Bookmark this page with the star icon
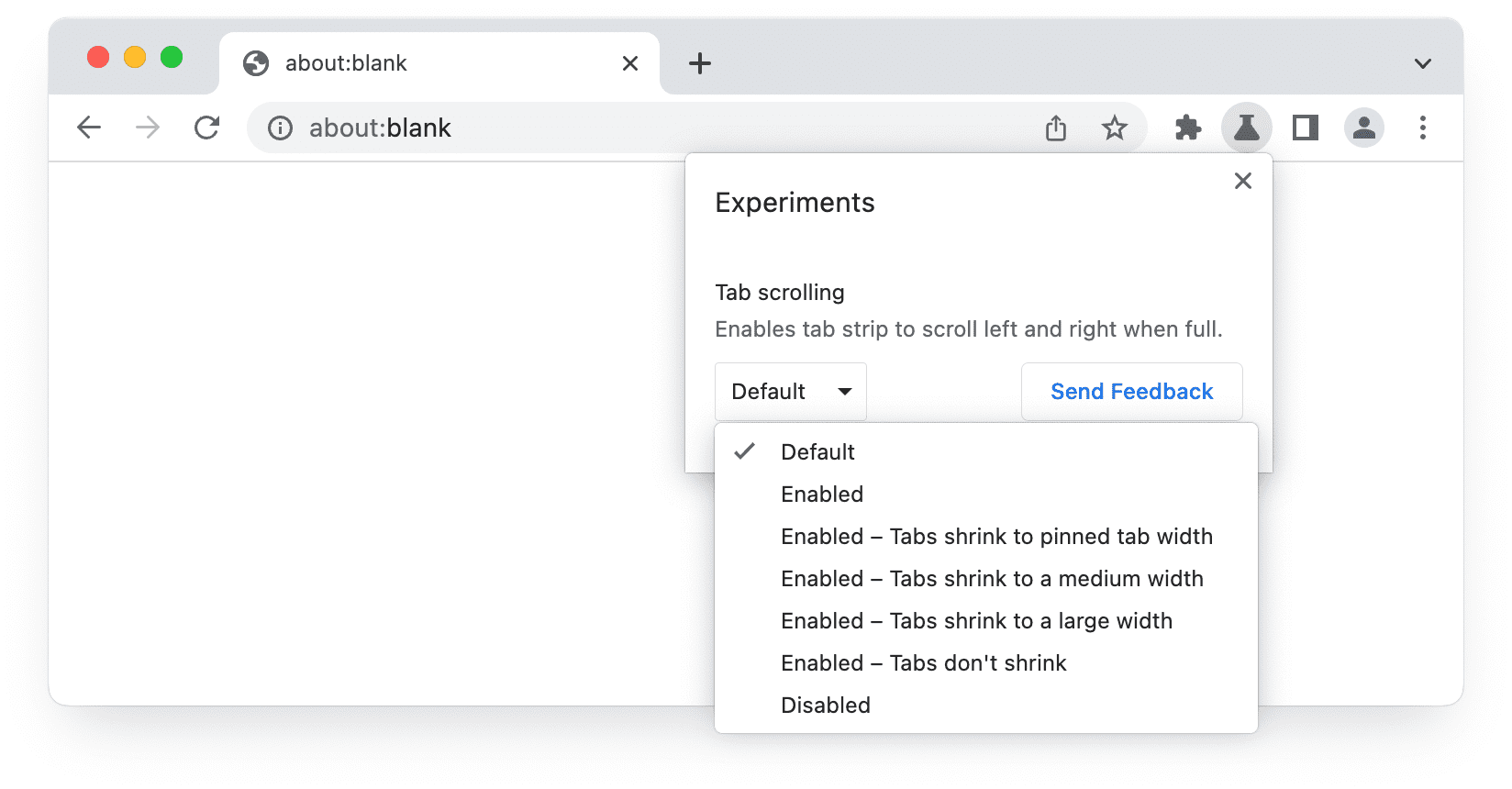1512x789 pixels. 1114,128
